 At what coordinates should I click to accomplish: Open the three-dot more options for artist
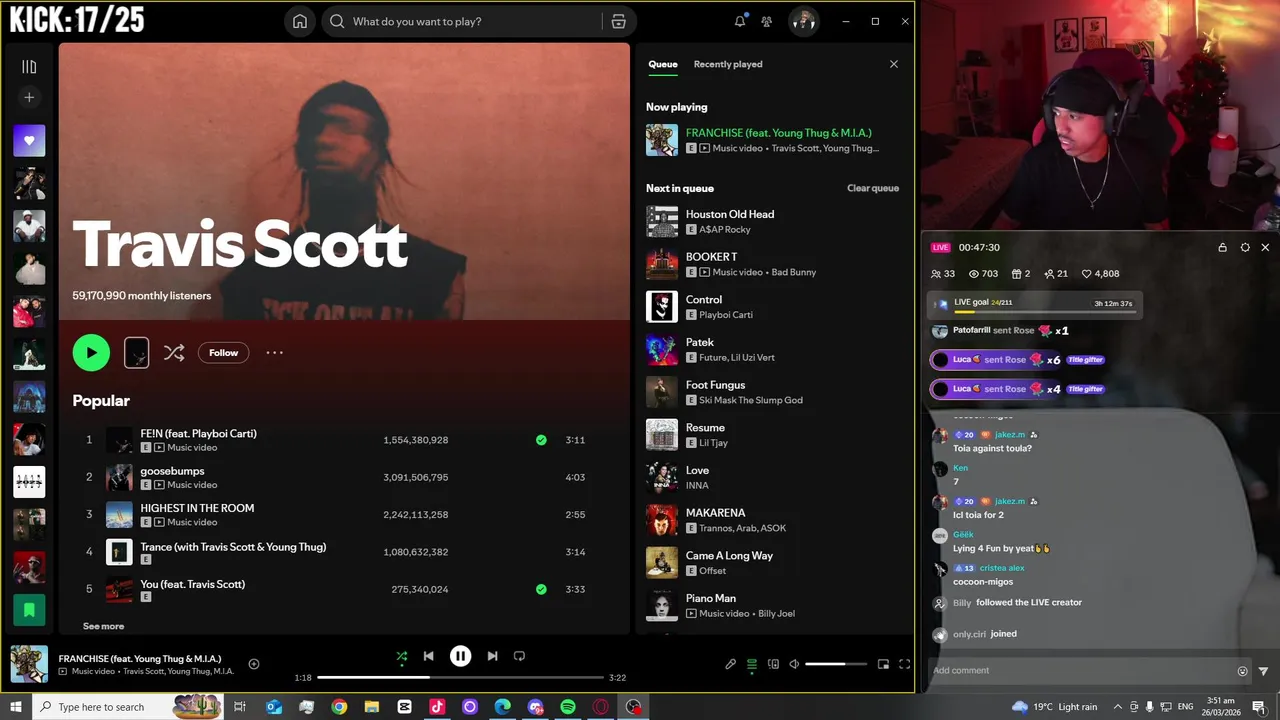[x=274, y=352]
